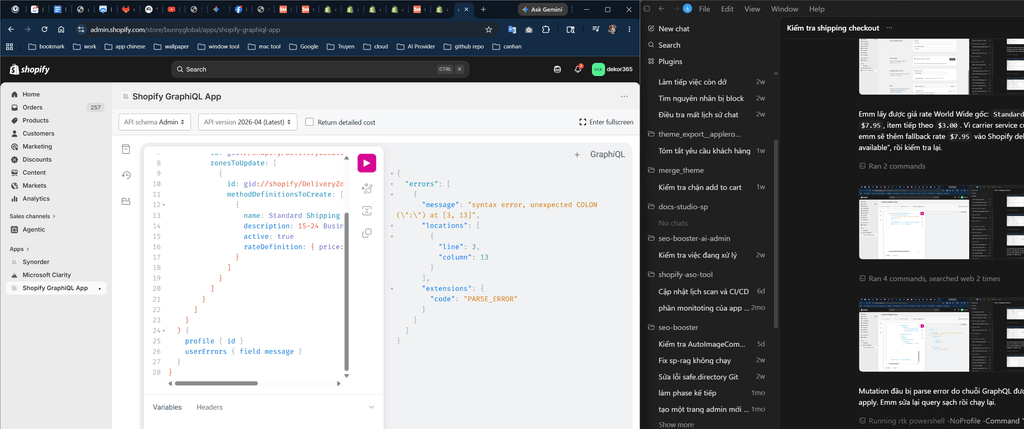Open Products in Shopify sidebar

click(x=56, y=120)
